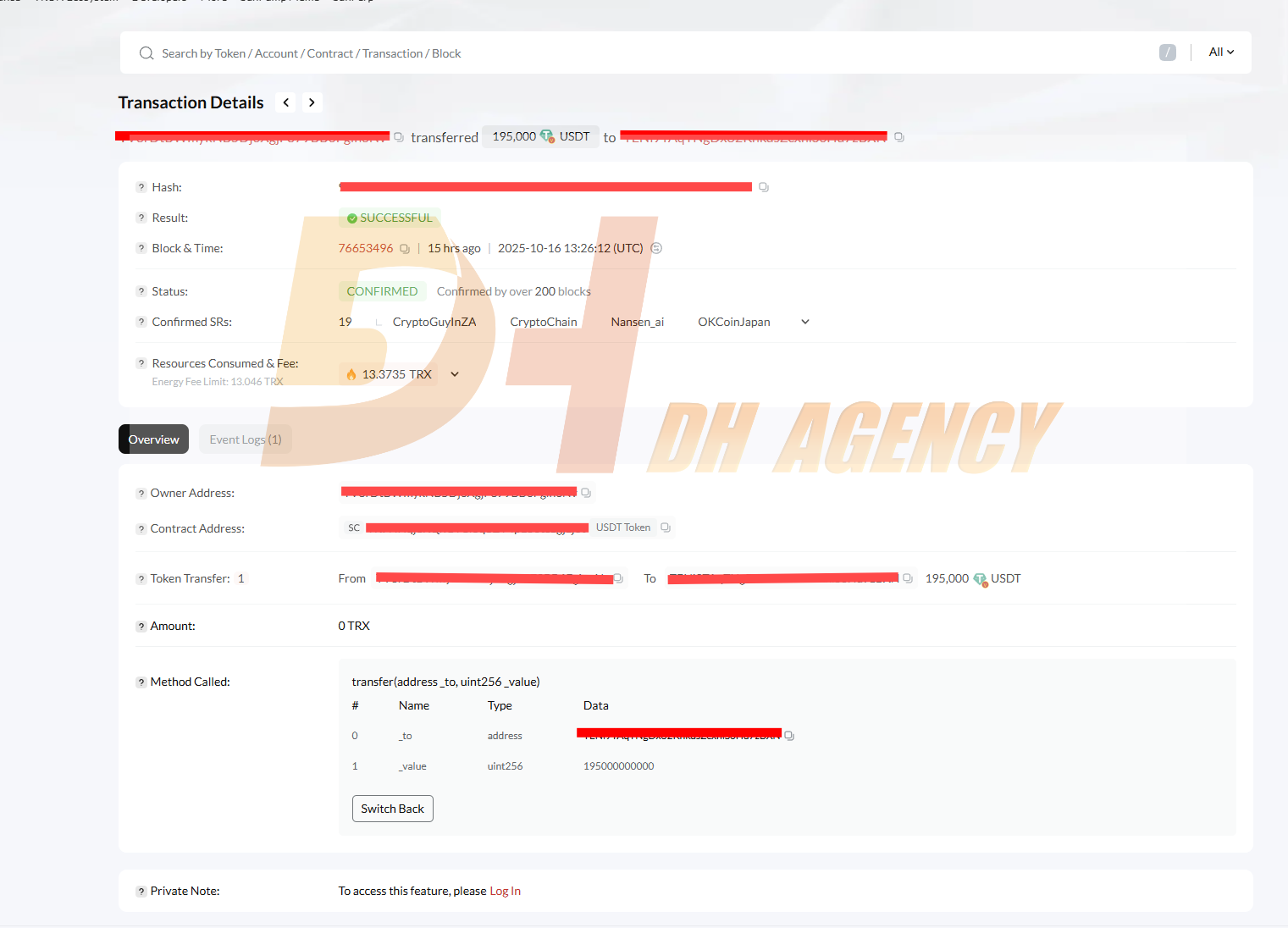Open the Log In link
Screen dimensions: 1288x928
pyautogui.click(x=506, y=891)
